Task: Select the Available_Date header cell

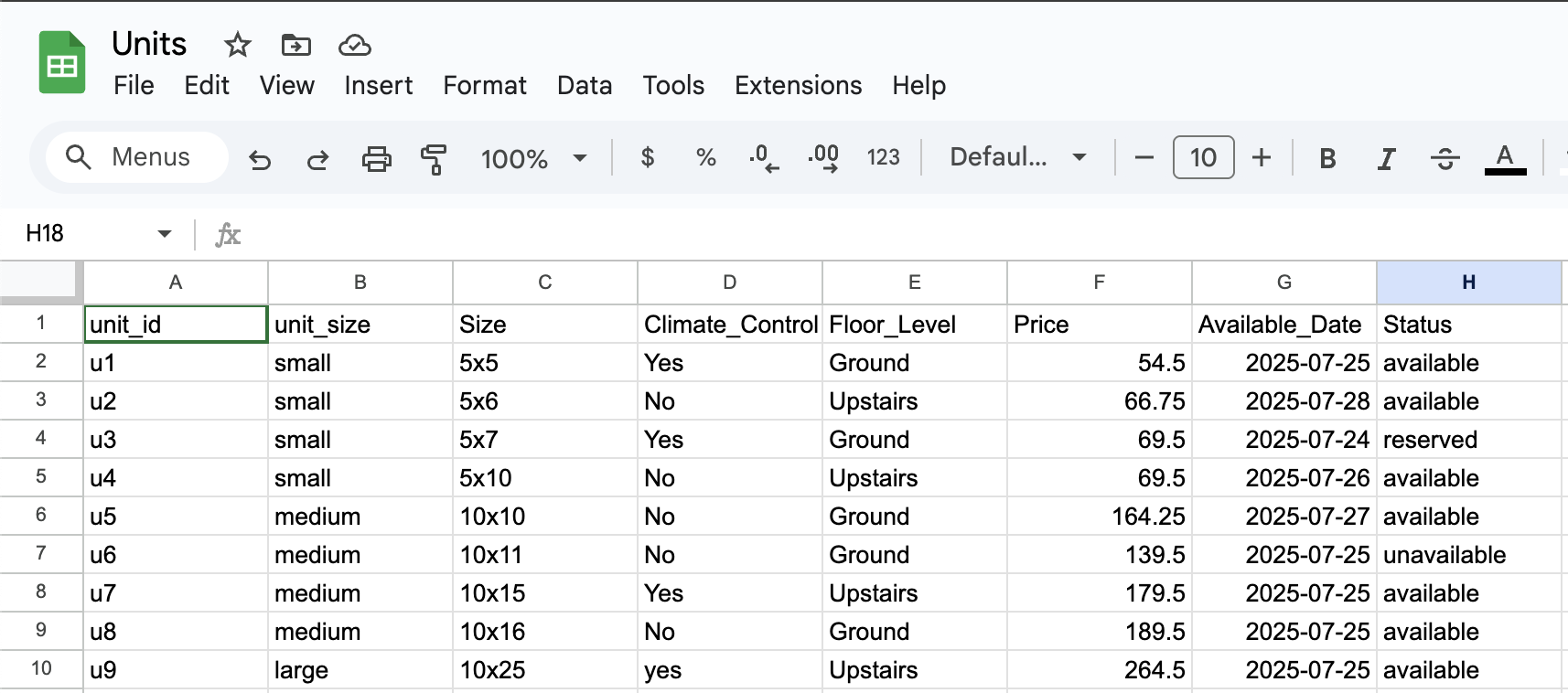Action: [1284, 324]
